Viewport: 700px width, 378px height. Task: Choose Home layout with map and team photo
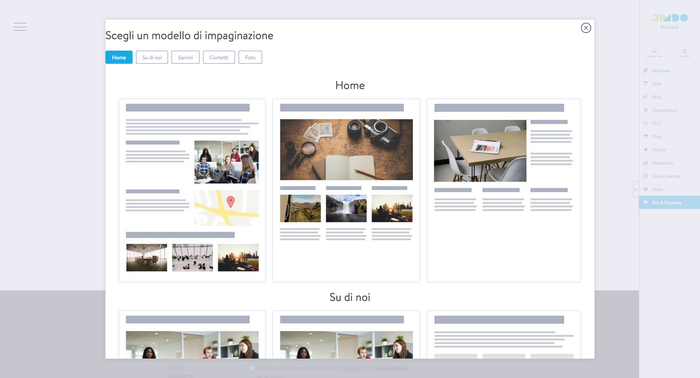click(x=192, y=190)
